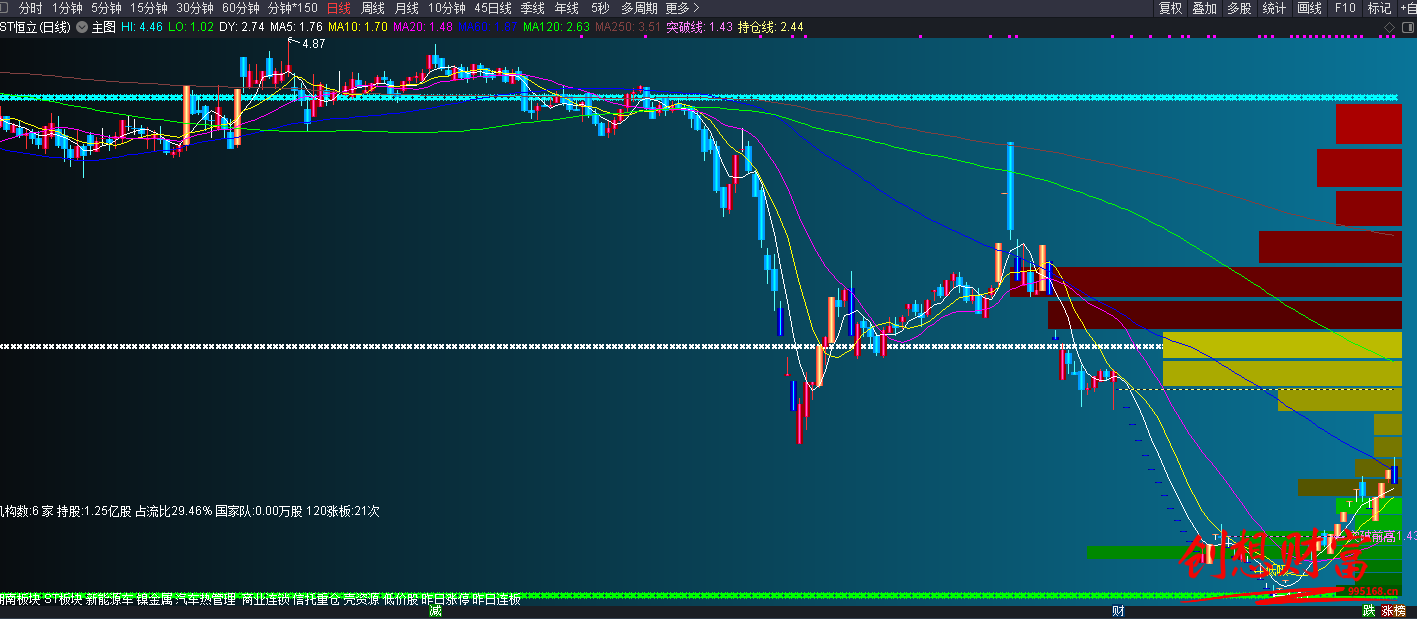Viewport: 1417px width, 619px height.
Task: Click the 持股:1.25亿股 holdings text
Action: click(x=94, y=511)
